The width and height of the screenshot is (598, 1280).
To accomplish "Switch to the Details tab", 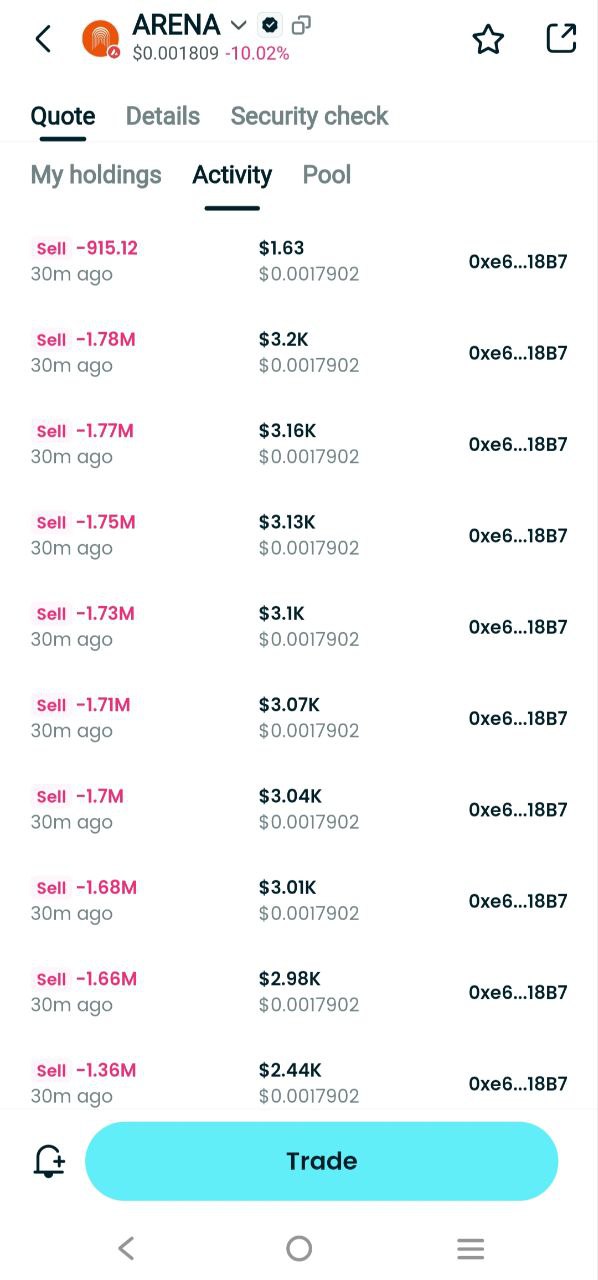I will pyautogui.click(x=163, y=116).
